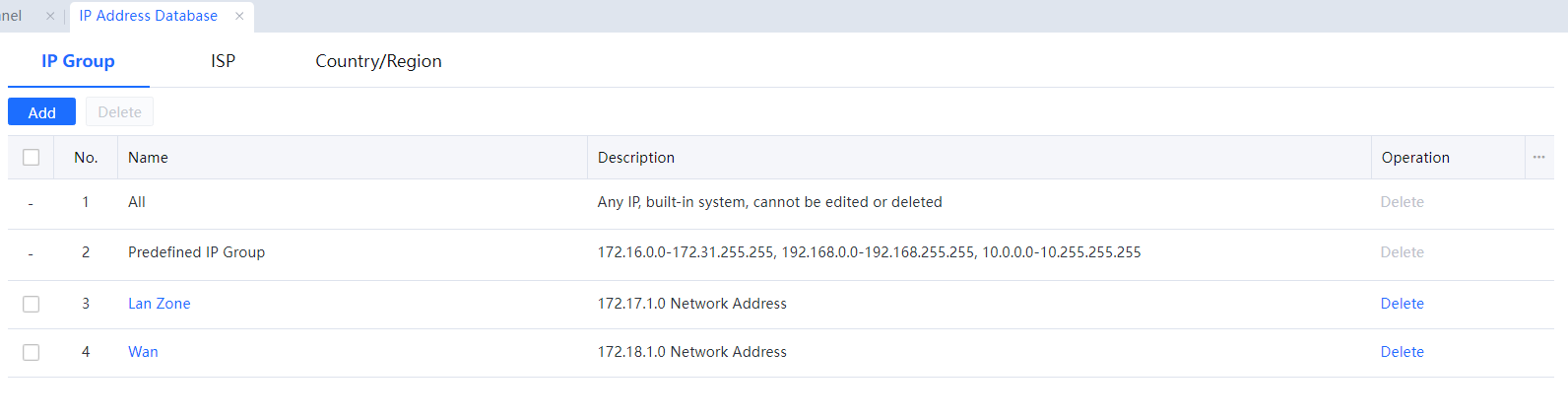
Task: Delete the Wan entry
Action: 1402,352
